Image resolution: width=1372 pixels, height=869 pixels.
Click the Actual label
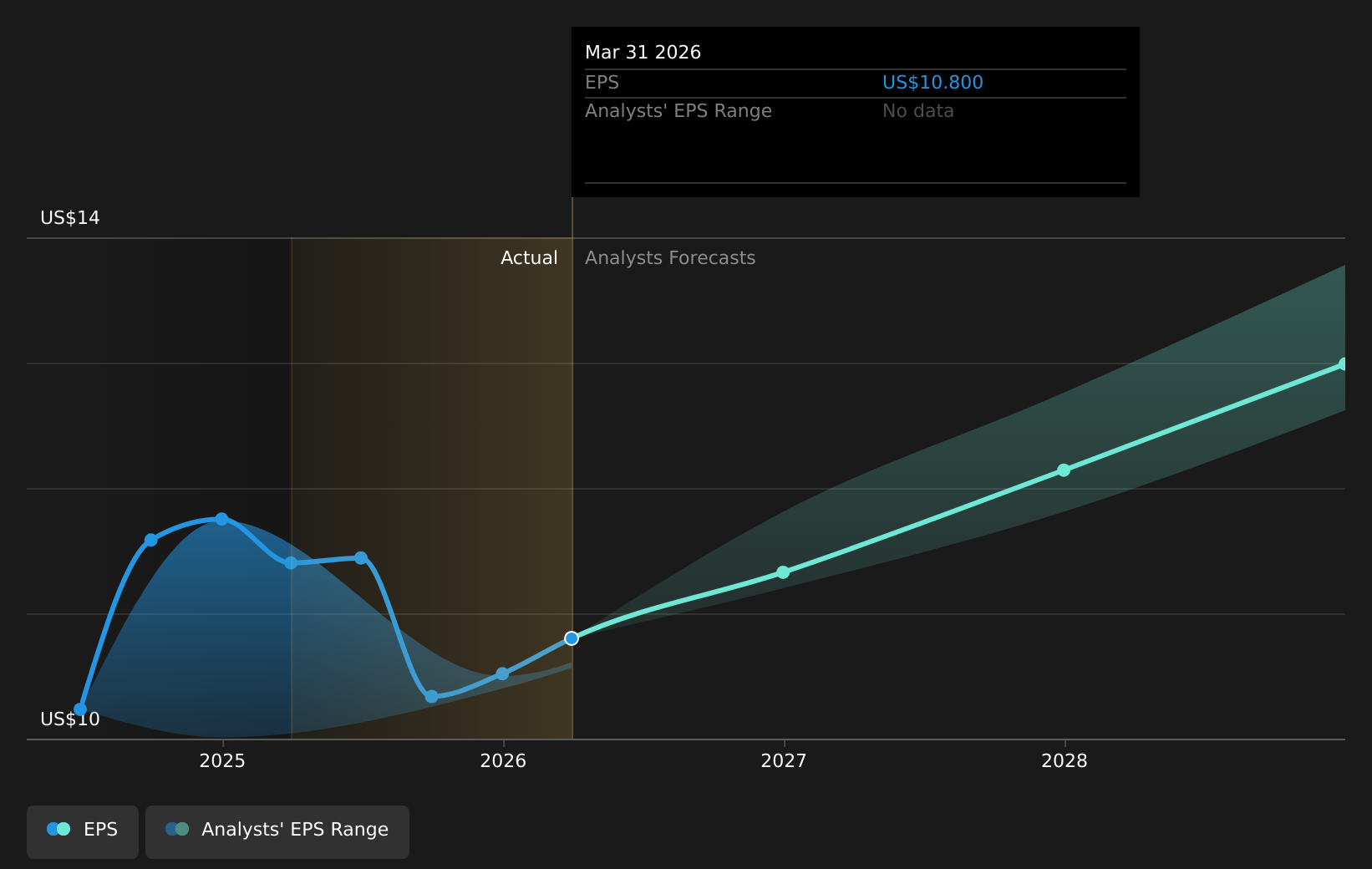click(x=529, y=258)
